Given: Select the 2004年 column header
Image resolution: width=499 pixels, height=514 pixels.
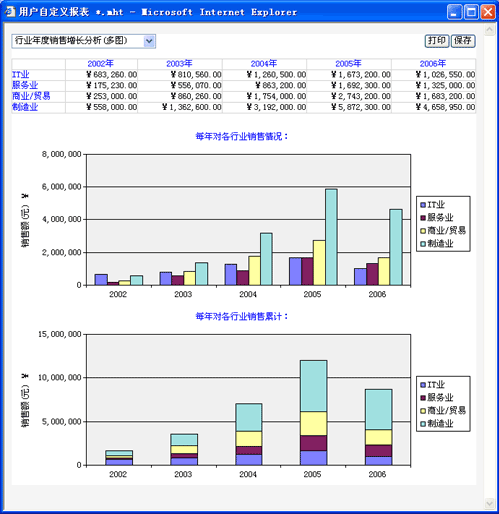Looking at the screenshot, I should pos(264,63).
